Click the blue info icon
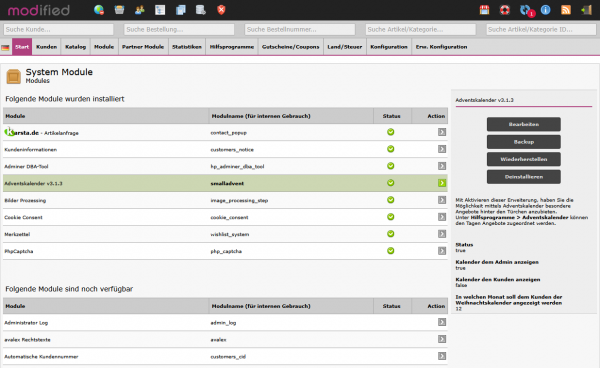 [546, 10]
